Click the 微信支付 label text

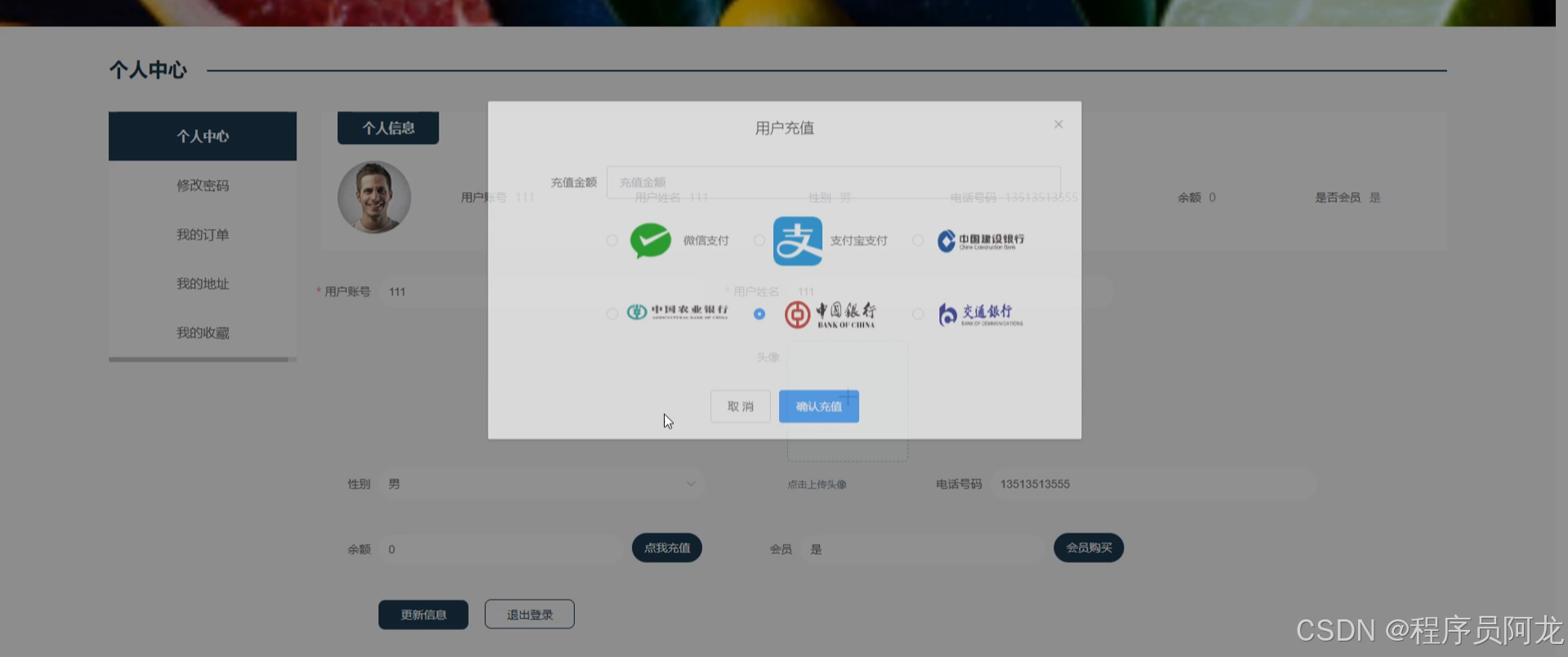(706, 240)
